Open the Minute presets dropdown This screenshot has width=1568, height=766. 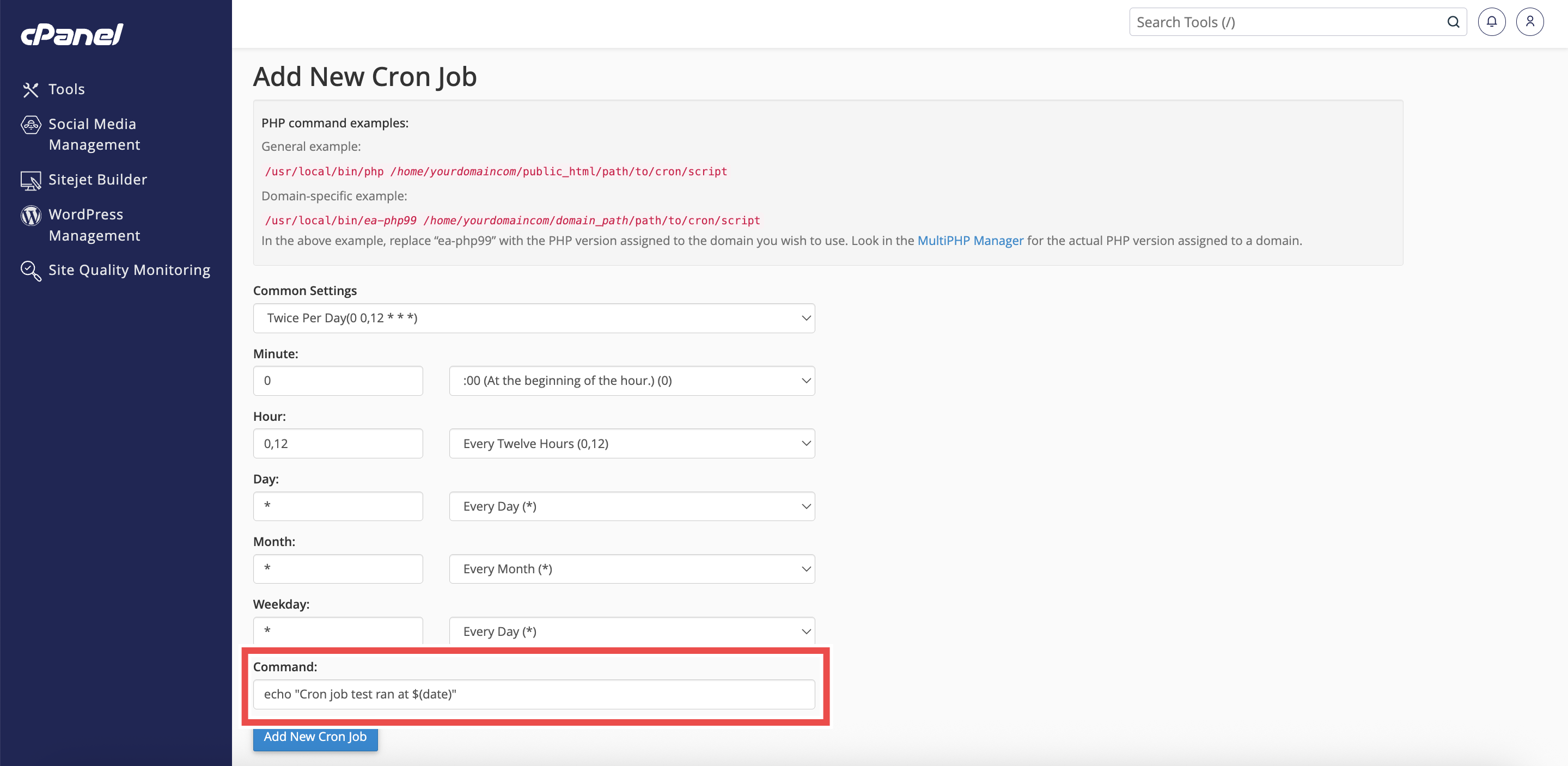[631, 381]
